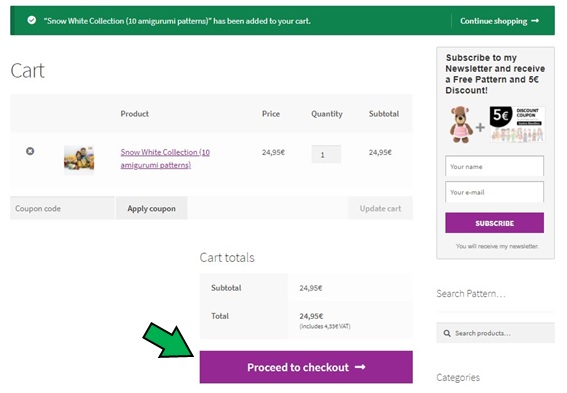
Task: Focus the Search products box
Action: [495, 333]
